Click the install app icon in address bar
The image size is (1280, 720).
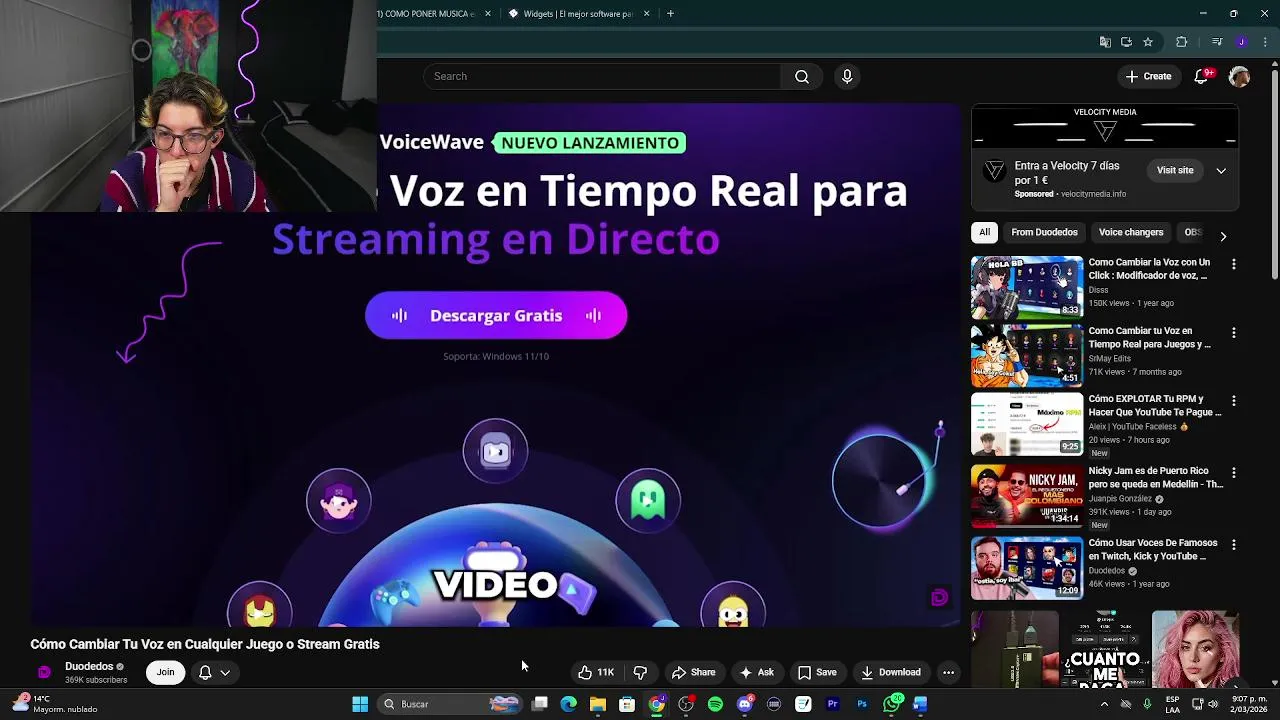[x=1126, y=42]
